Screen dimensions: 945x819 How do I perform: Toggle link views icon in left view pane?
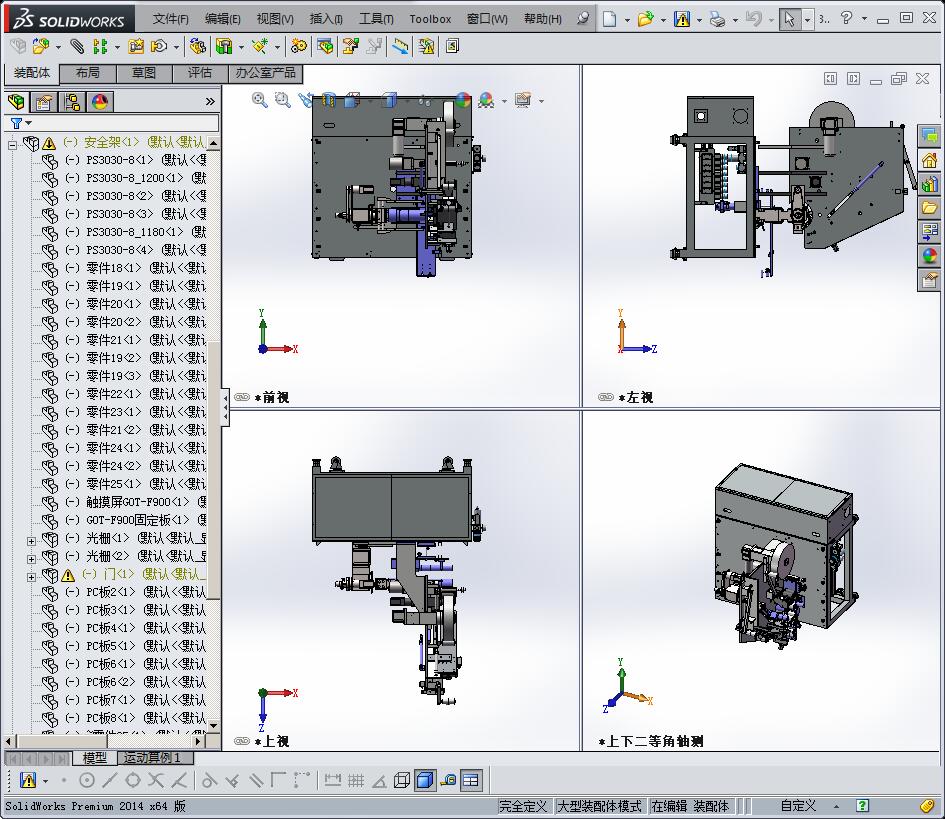point(606,397)
